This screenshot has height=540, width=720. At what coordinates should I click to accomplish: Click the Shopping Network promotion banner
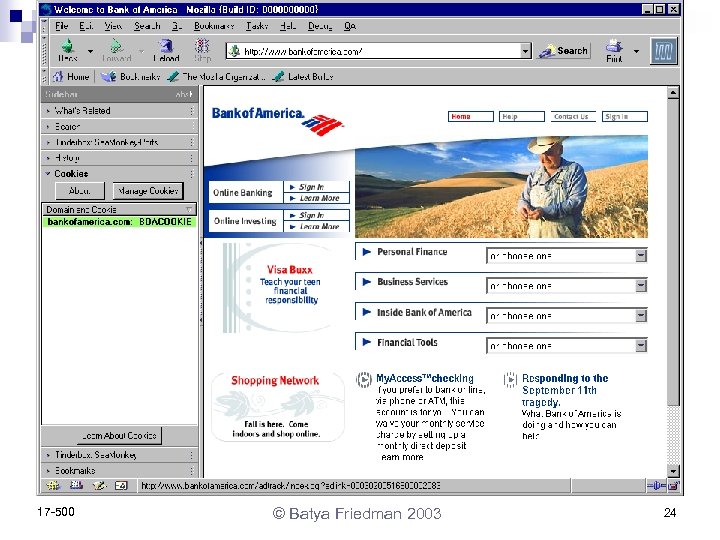tap(277, 406)
